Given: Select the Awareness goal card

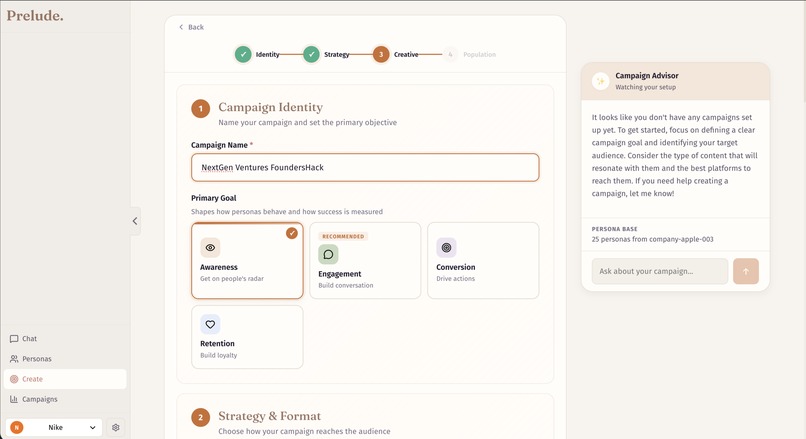Looking at the screenshot, I should point(247,261).
